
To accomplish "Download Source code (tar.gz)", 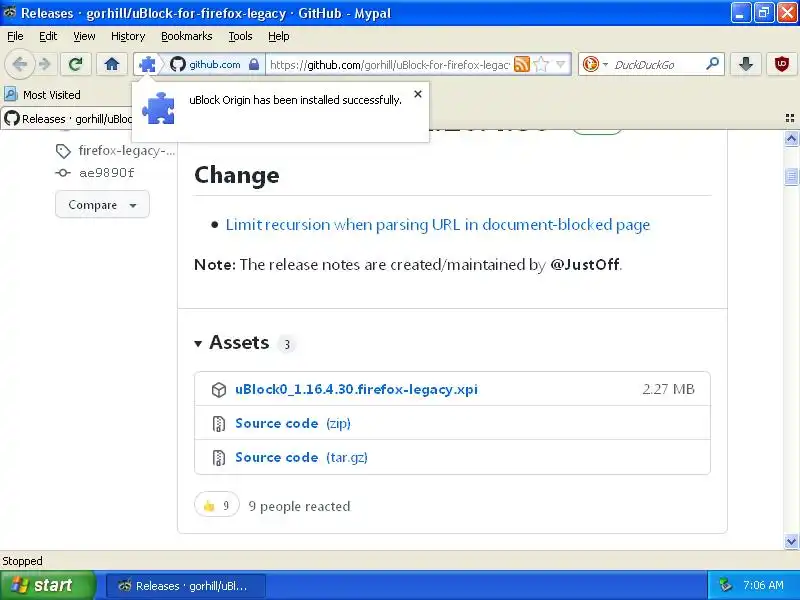I will tap(301, 457).
